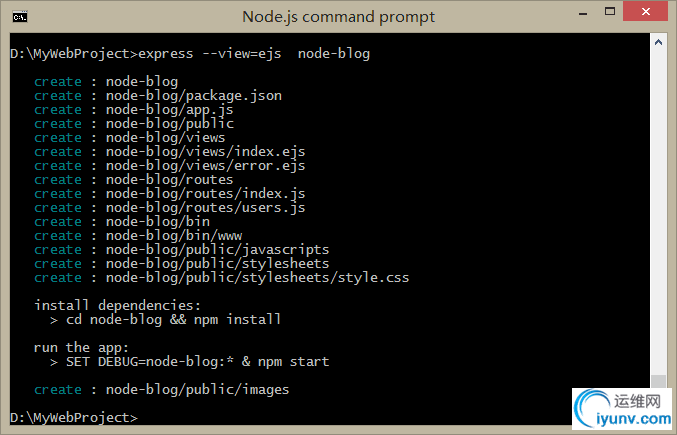This screenshot has height=435, width=677.
Task: Click the node-blog/app.js output line
Action: point(134,110)
